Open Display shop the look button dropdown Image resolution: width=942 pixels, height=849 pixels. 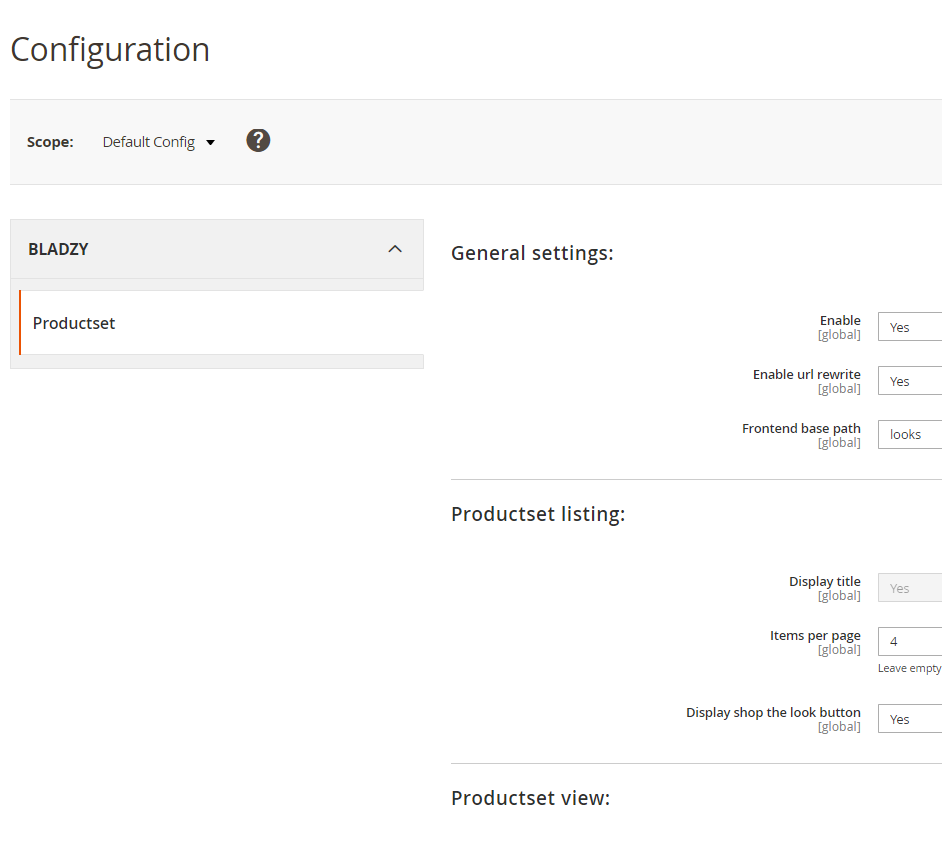click(x=910, y=719)
